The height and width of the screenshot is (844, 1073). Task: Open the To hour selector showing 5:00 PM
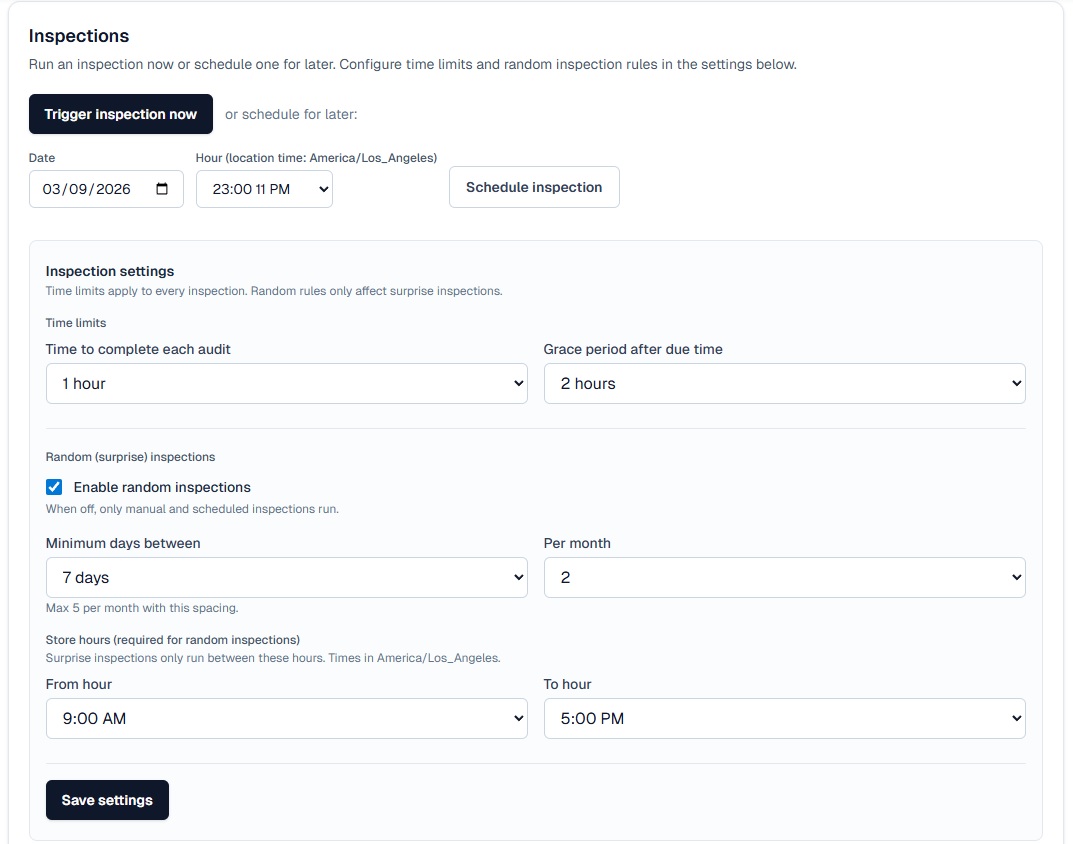coord(785,718)
